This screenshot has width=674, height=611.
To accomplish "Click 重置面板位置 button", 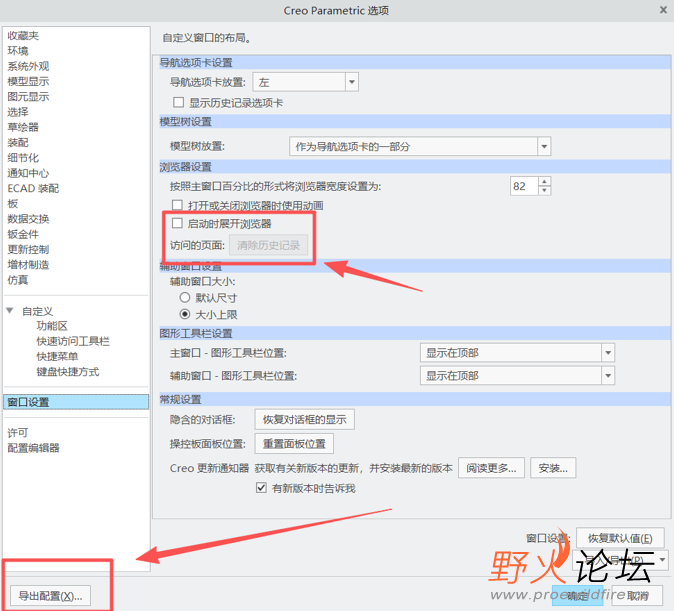I will (294, 443).
